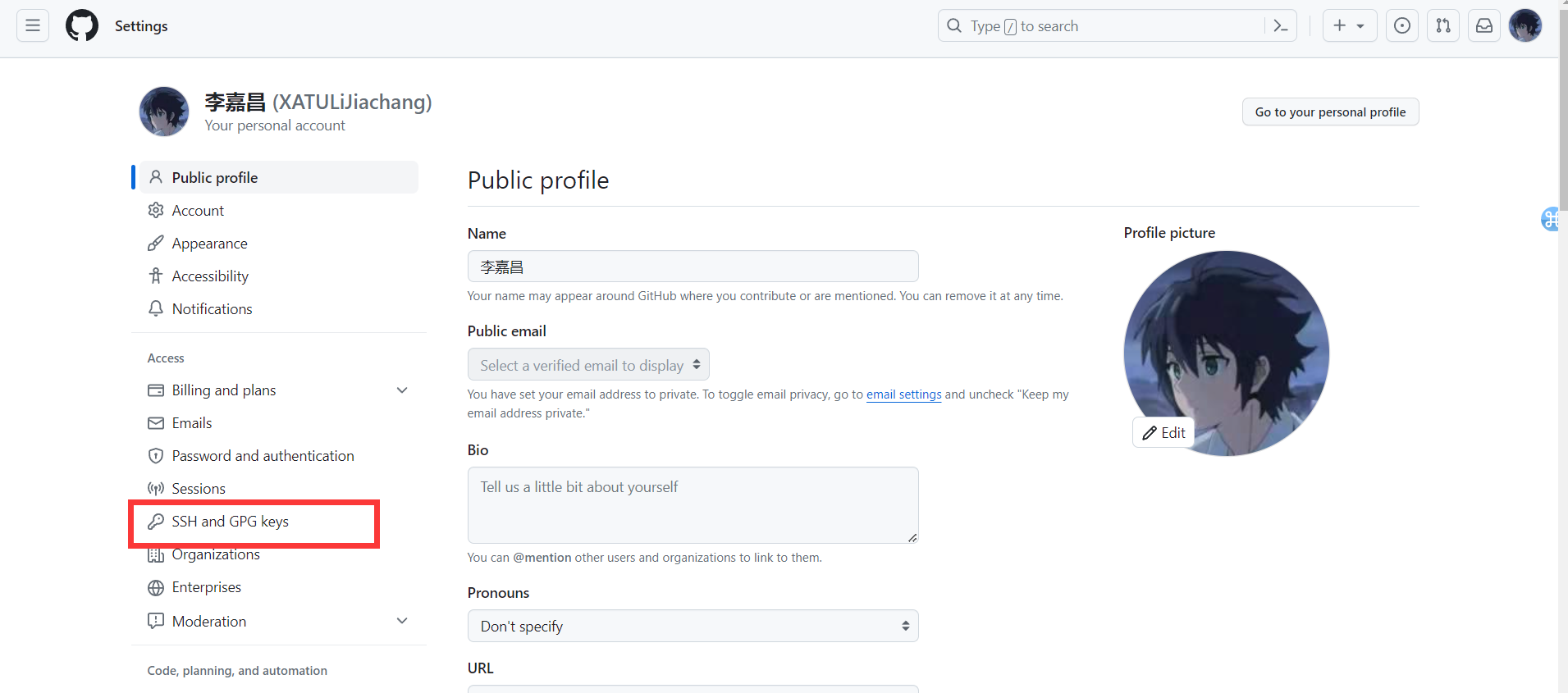The width and height of the screenshot is (1568, 693).
Task: Select Public profile in sidebar
Action: click(x=279, y=177)
